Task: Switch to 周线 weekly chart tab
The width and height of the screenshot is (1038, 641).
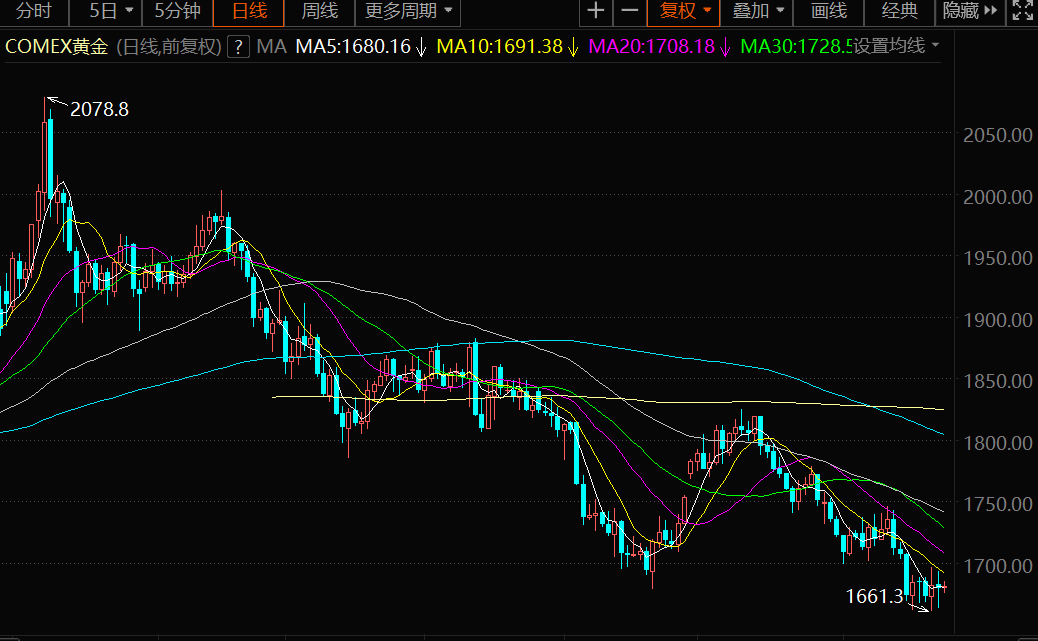Action: (320, 11)
